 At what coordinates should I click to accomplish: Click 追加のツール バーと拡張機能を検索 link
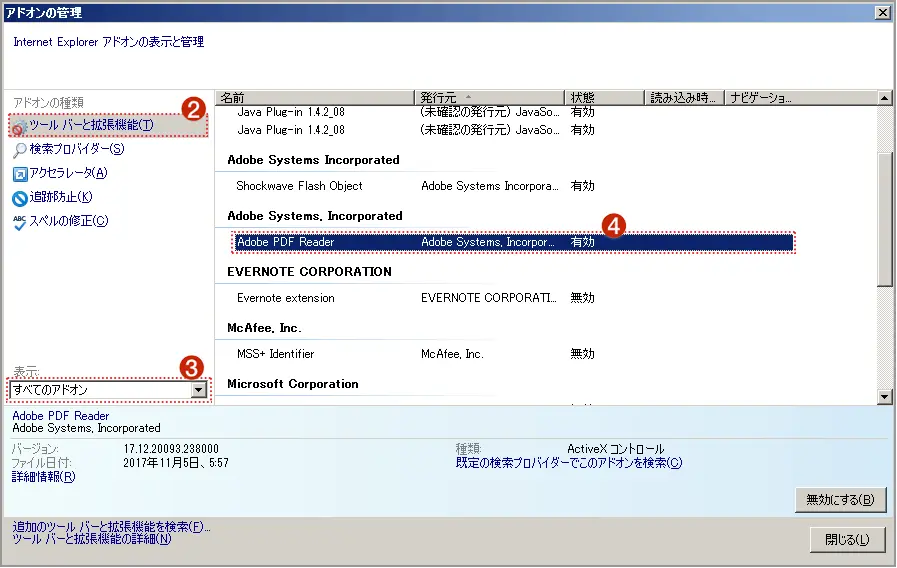point(111,526)
